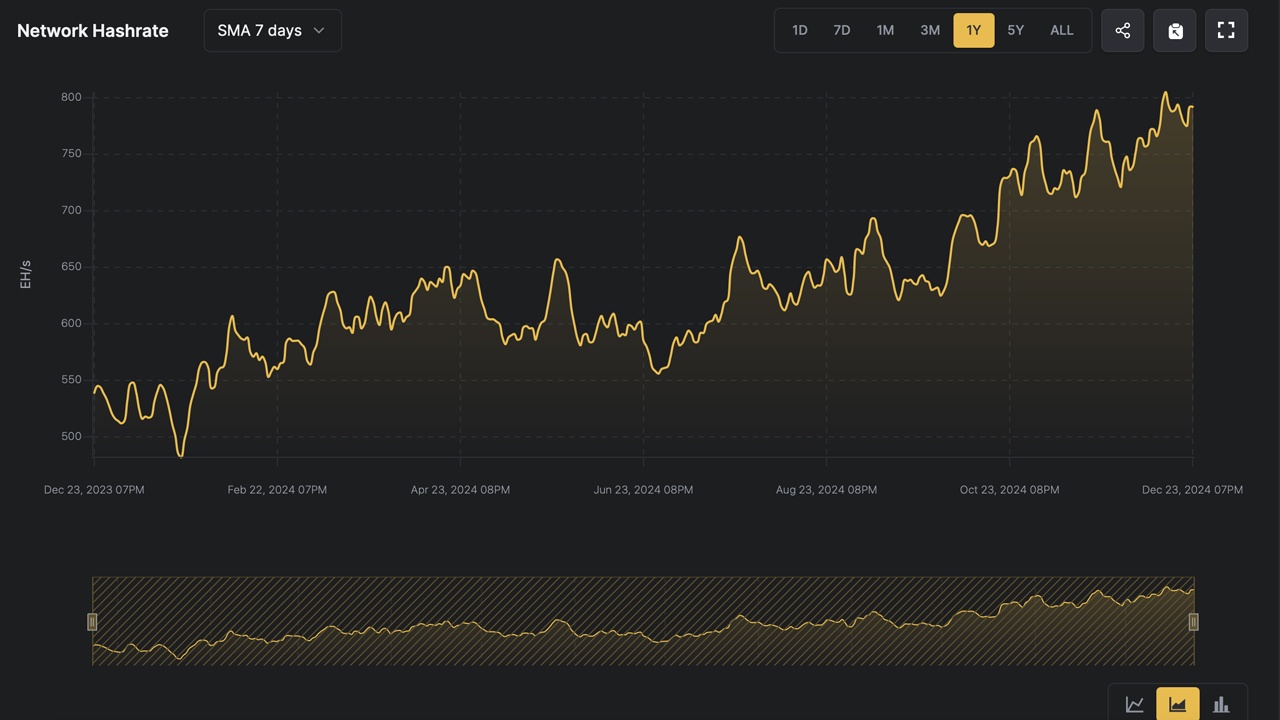Image resolution: width=1280 pixels, height=720 pixels.
Task: Toggle the 5Y time range
Action: tap(1016, 30)
